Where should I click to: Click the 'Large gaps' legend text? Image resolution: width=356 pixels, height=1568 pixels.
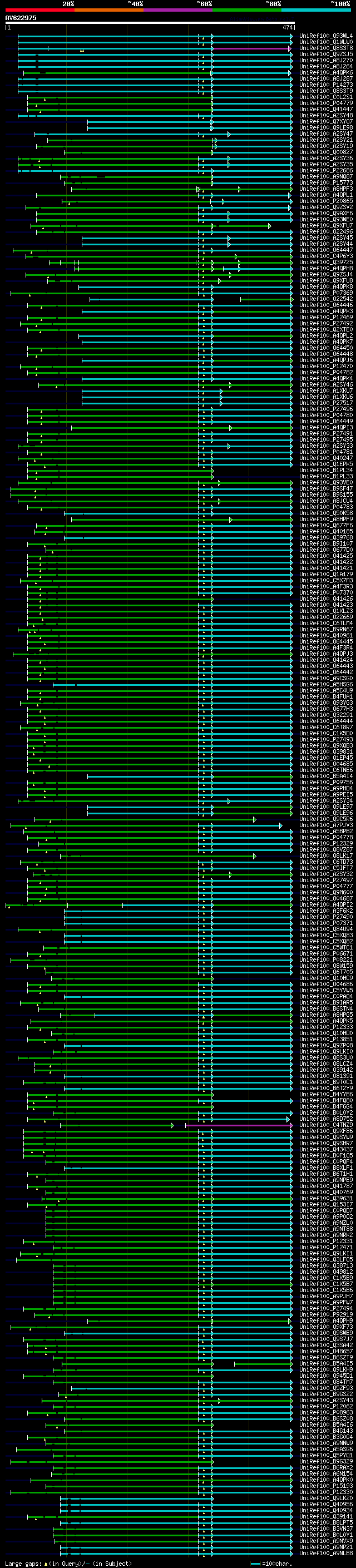(x=23, y=1564)
